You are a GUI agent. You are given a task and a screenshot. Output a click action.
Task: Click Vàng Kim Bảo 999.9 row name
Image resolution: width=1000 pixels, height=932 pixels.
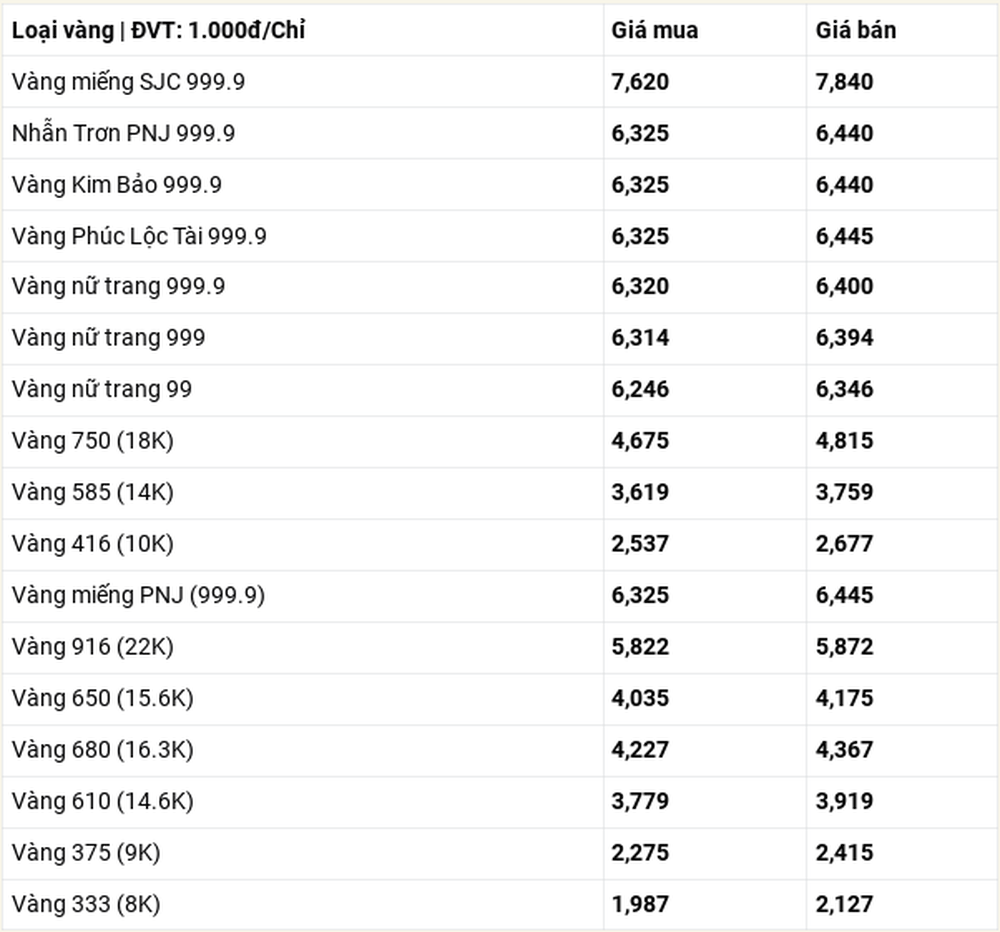pyautogui.click(x=117, y=185)
